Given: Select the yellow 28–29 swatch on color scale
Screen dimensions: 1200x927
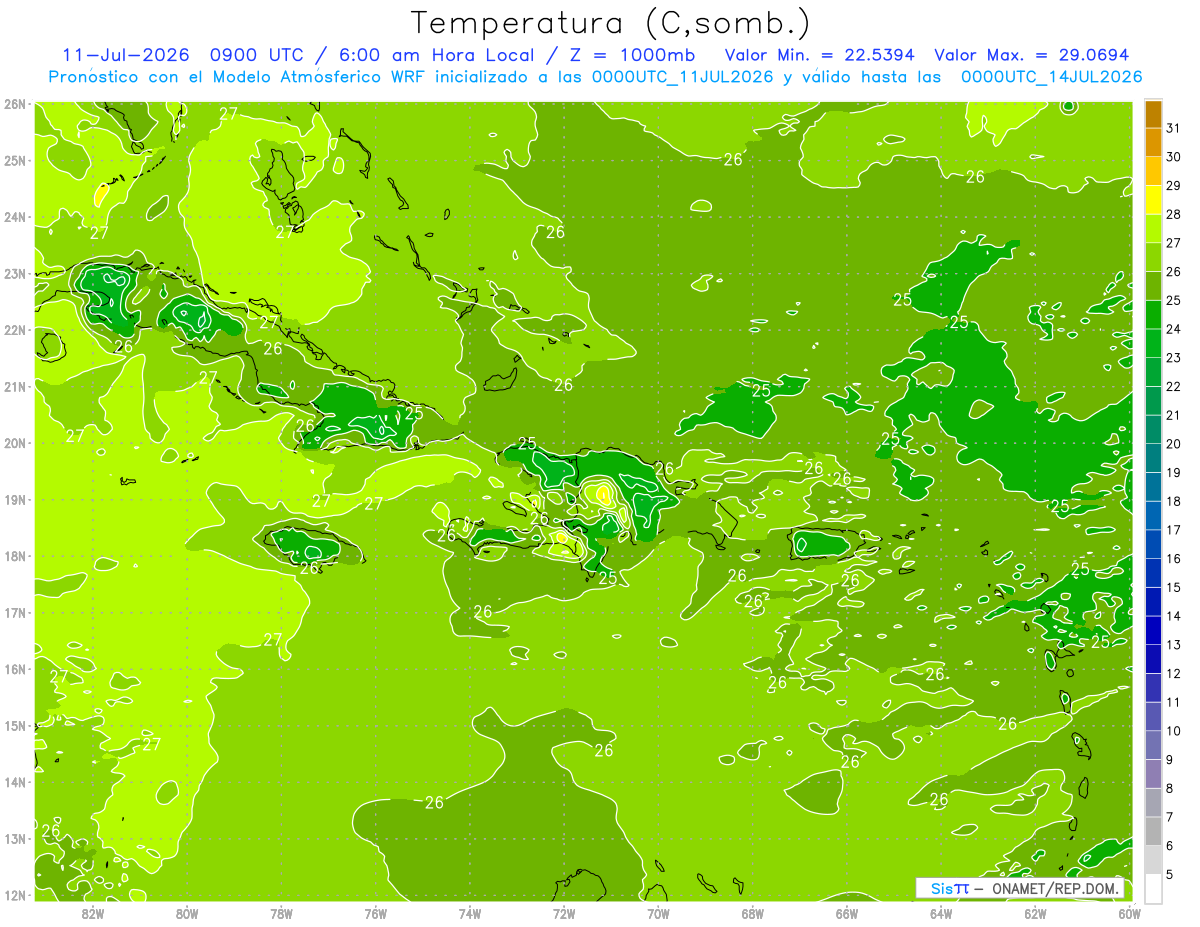Looking at the screenshot, I should pyautogui.click(x=1153, y=199).
